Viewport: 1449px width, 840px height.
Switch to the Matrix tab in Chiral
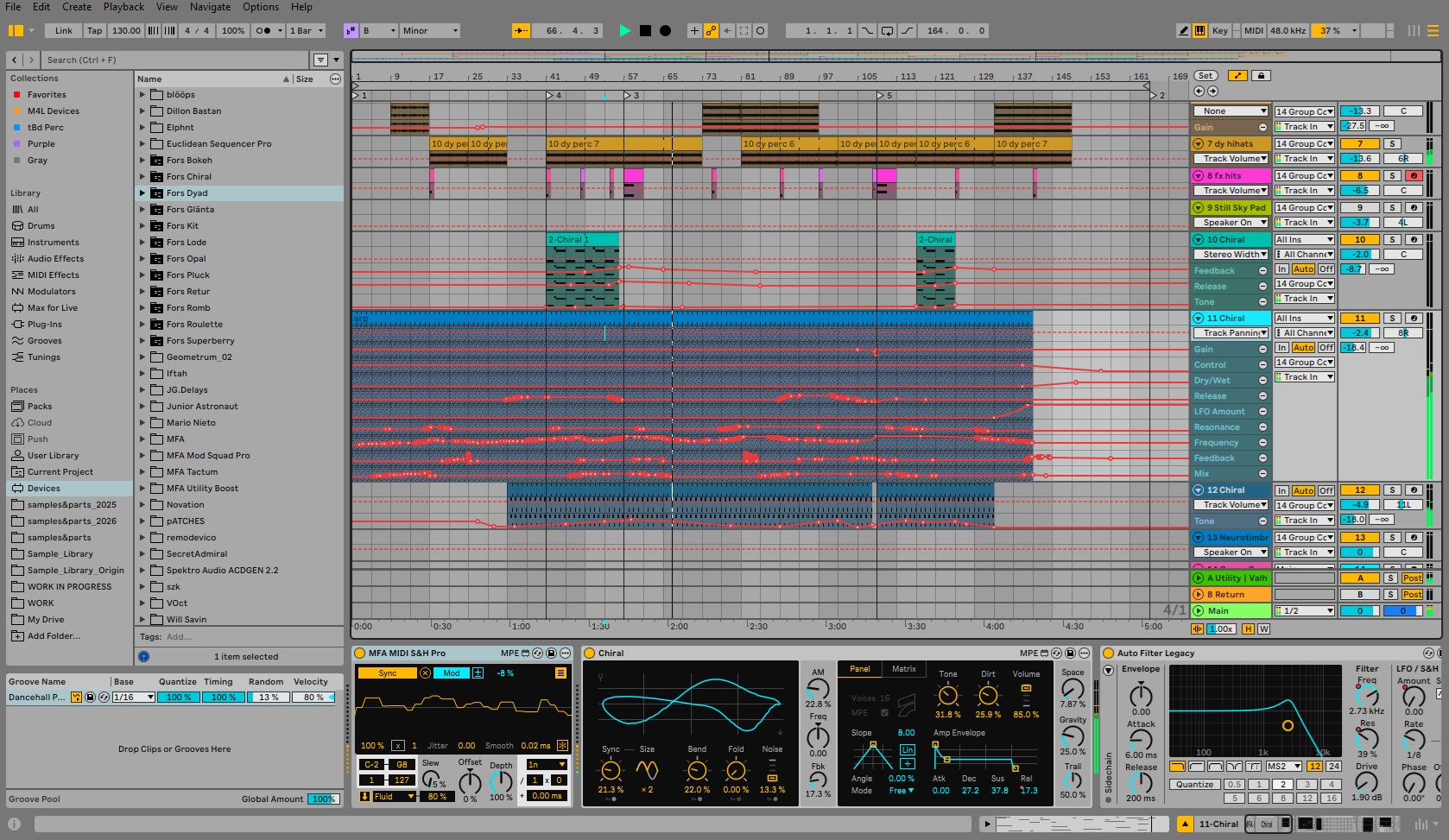coord(903,669)
